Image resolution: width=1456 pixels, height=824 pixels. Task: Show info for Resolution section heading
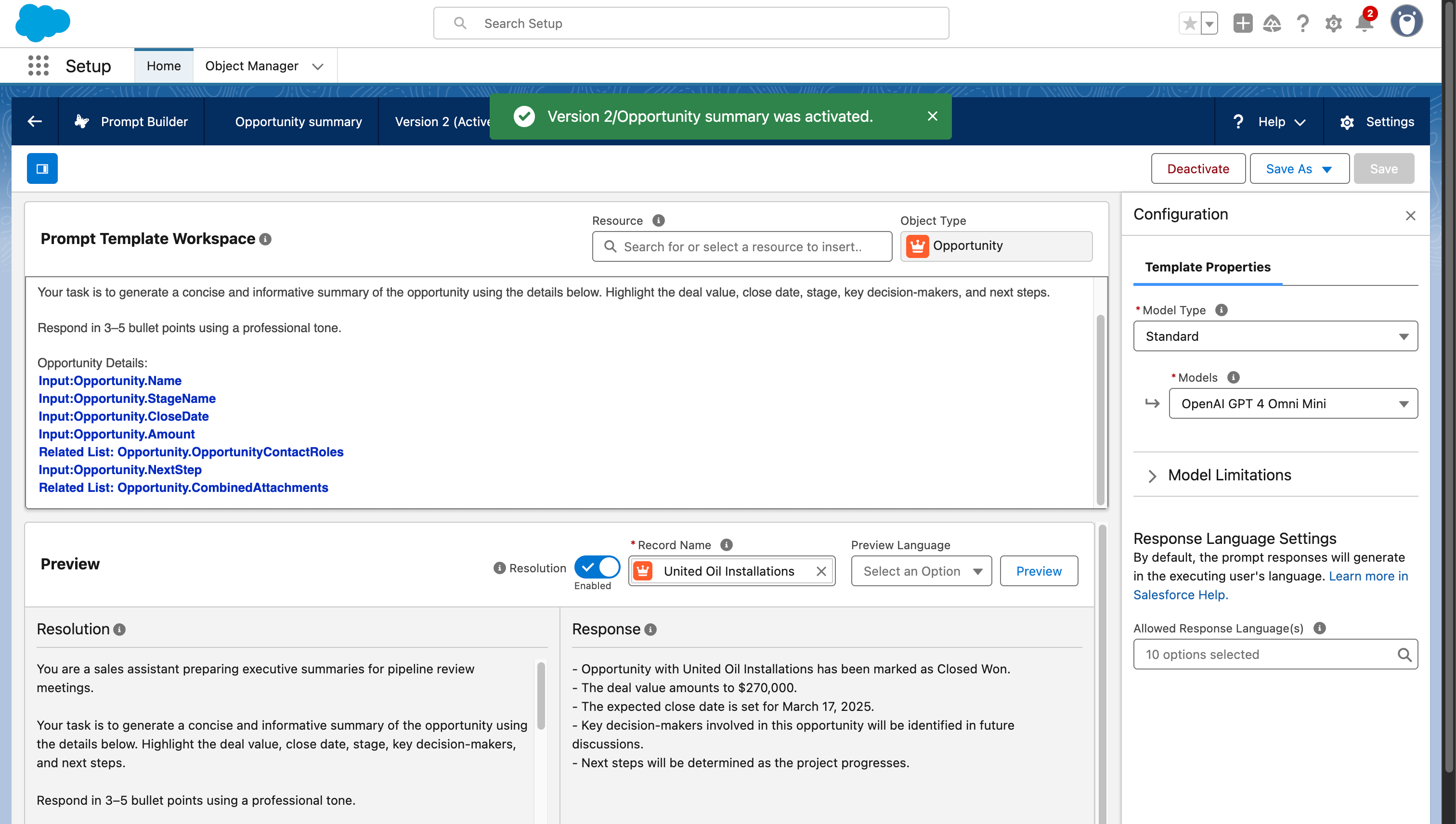click(x=119, y=630)
